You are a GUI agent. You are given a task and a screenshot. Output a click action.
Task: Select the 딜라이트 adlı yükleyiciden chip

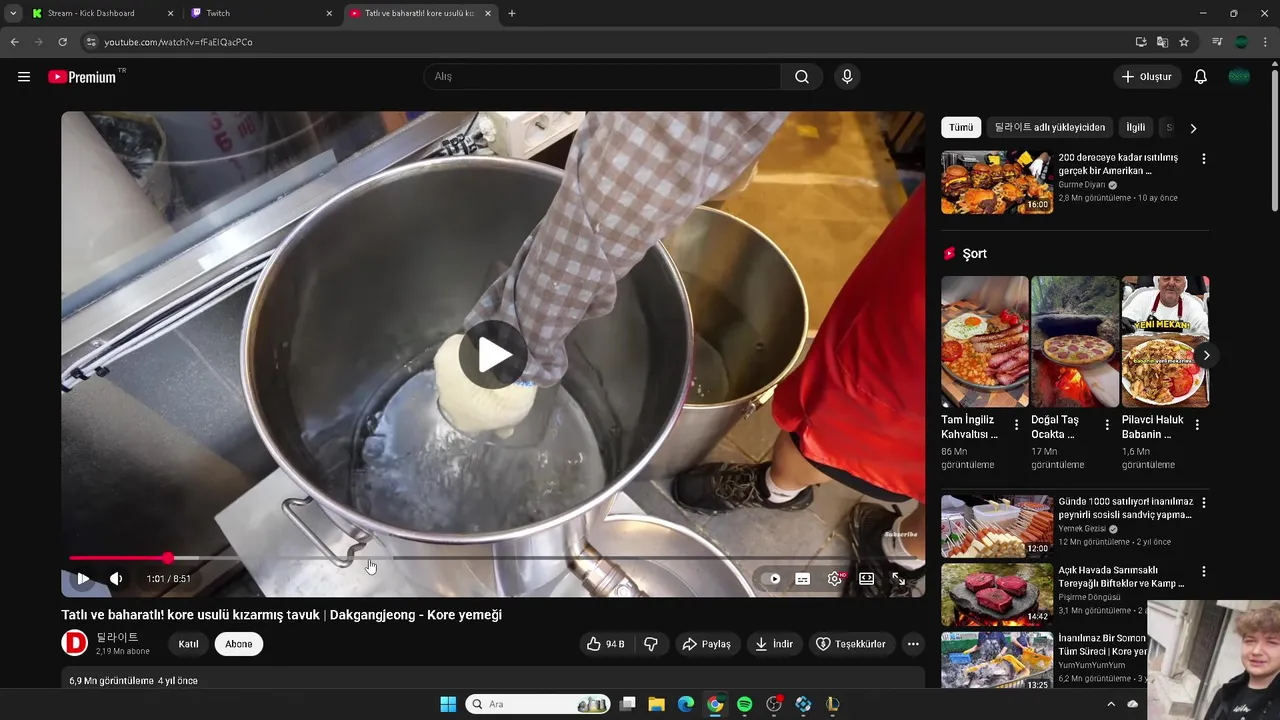(1050, 128)
